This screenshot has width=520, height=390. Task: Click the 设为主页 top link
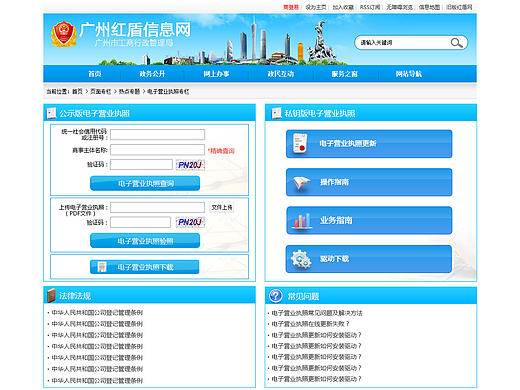[x=316, y=7]
